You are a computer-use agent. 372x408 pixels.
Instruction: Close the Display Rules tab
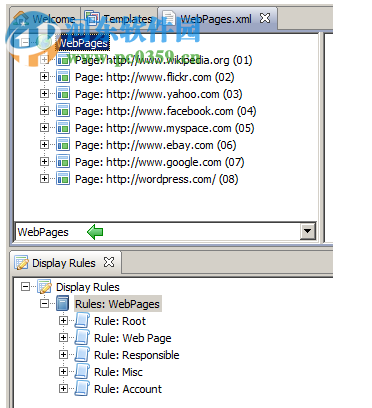pos(109,262)
